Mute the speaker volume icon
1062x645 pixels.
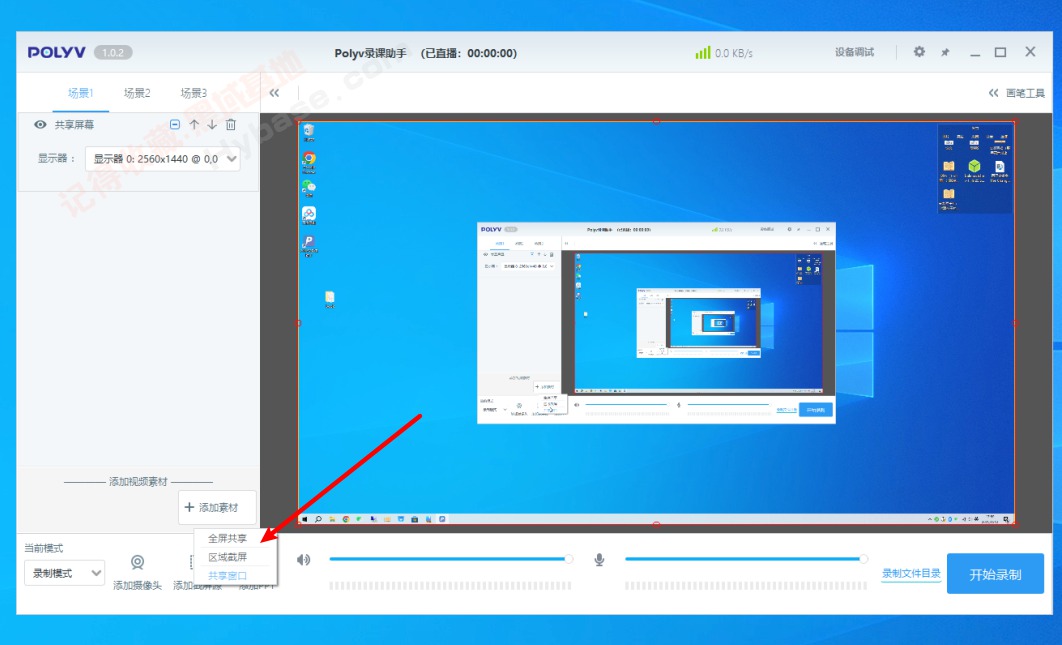(303, 560)
